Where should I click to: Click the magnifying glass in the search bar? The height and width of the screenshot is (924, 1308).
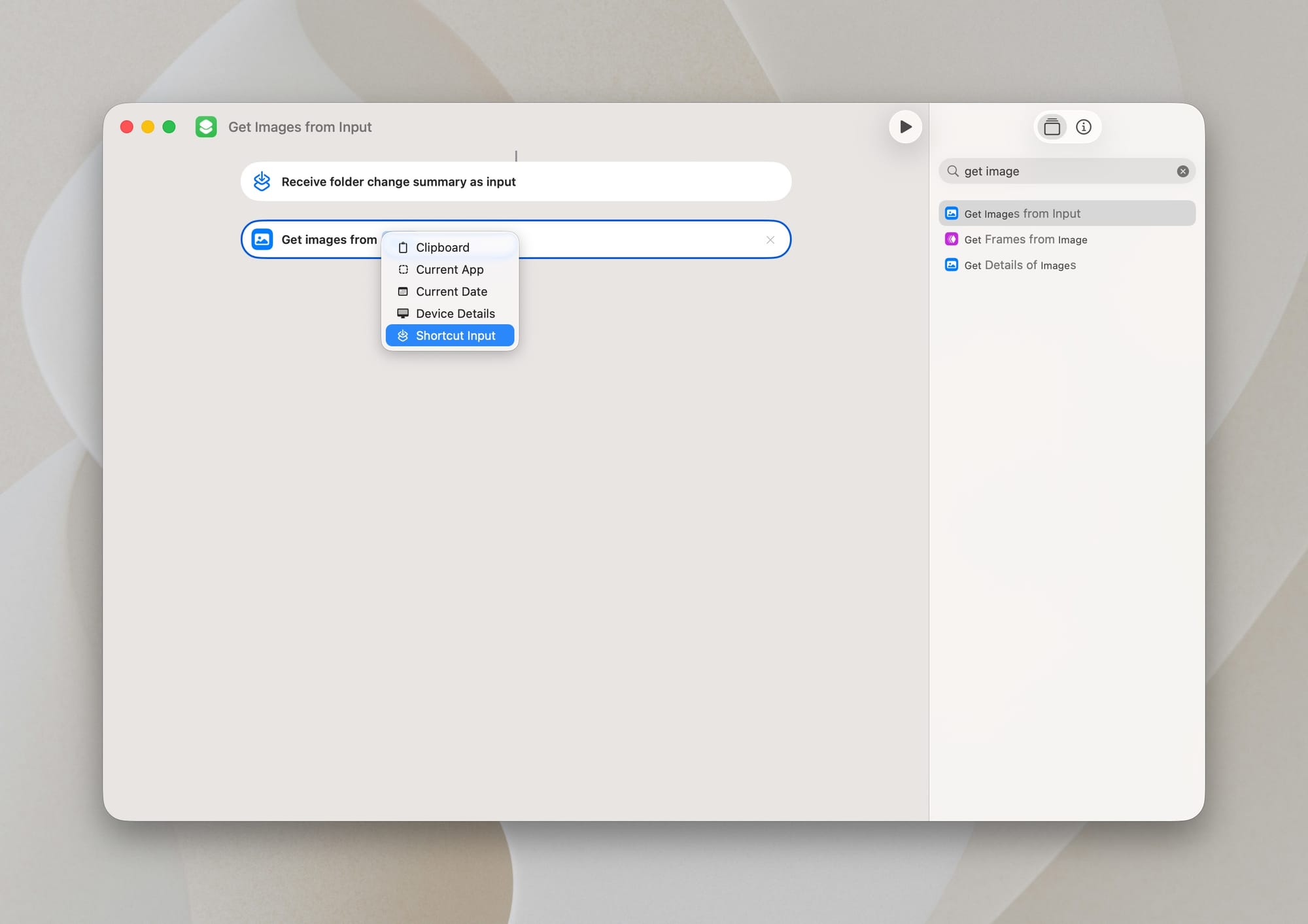pos(954,171)
